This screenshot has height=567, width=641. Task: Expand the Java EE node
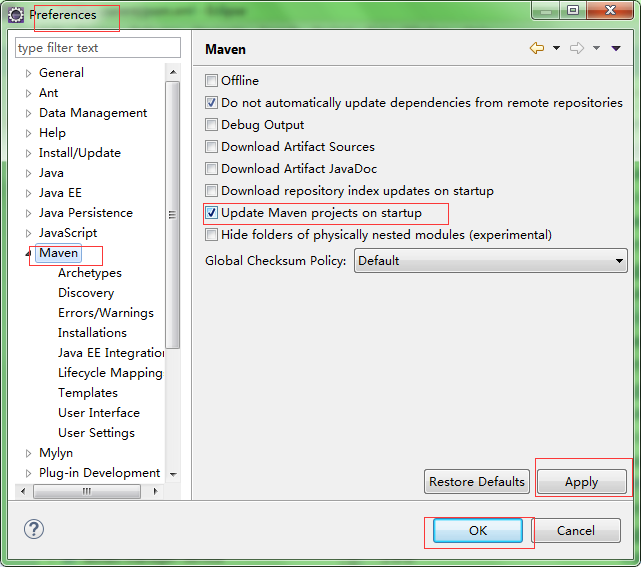pos(28,193)
